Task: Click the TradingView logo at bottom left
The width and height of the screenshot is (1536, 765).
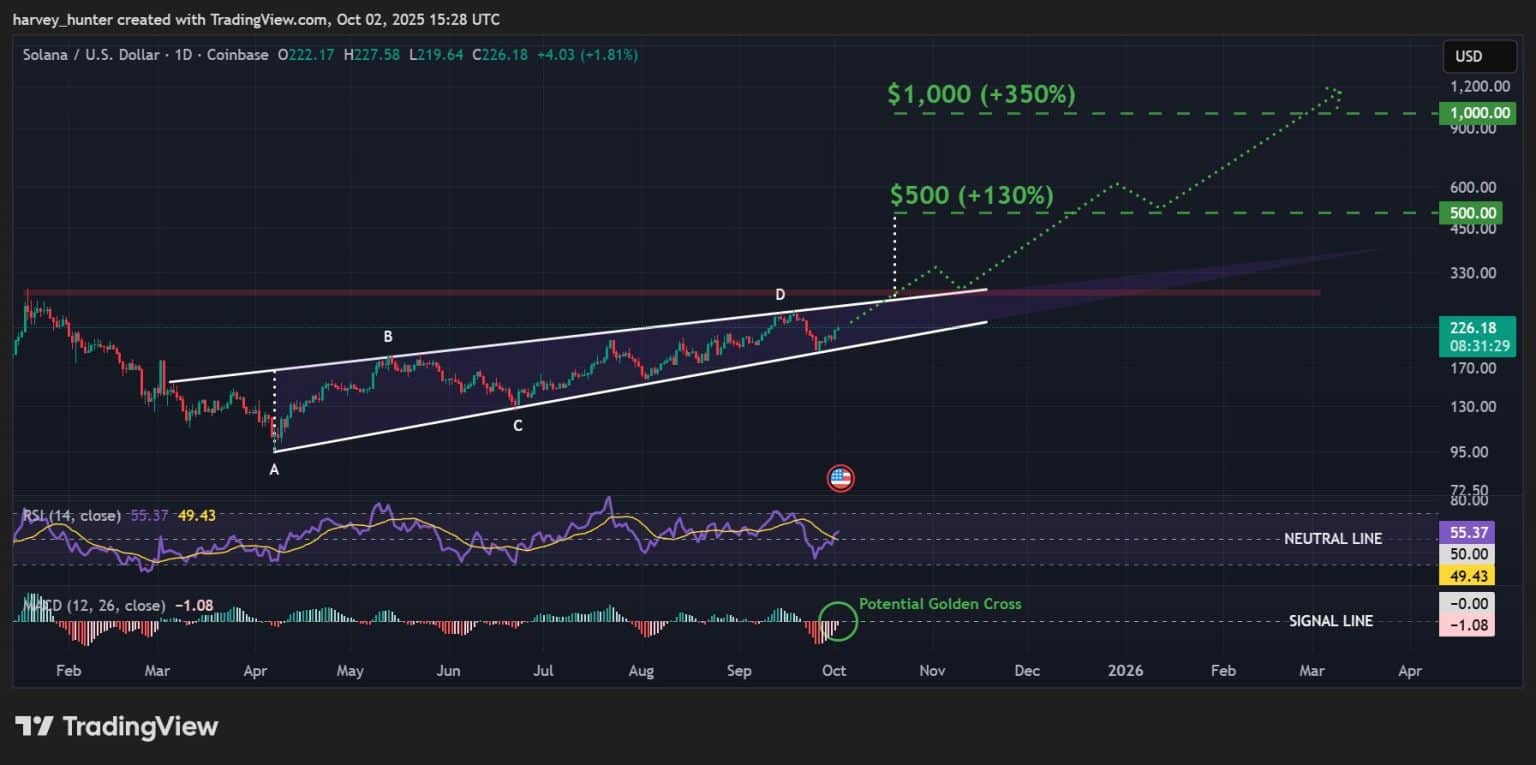Action: [x=116, y=726]
